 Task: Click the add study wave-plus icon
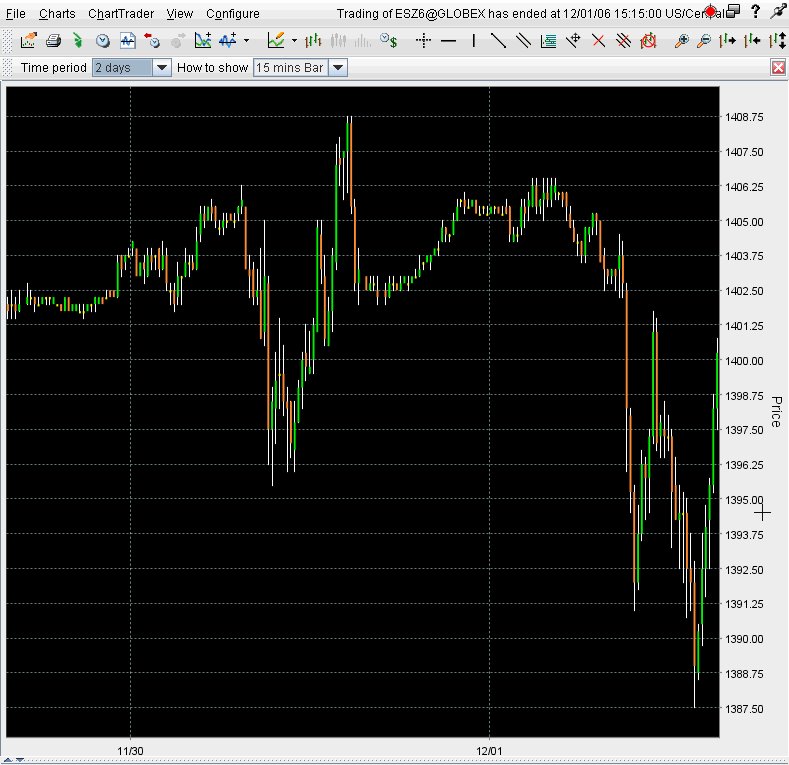click(x=228, y=40)
